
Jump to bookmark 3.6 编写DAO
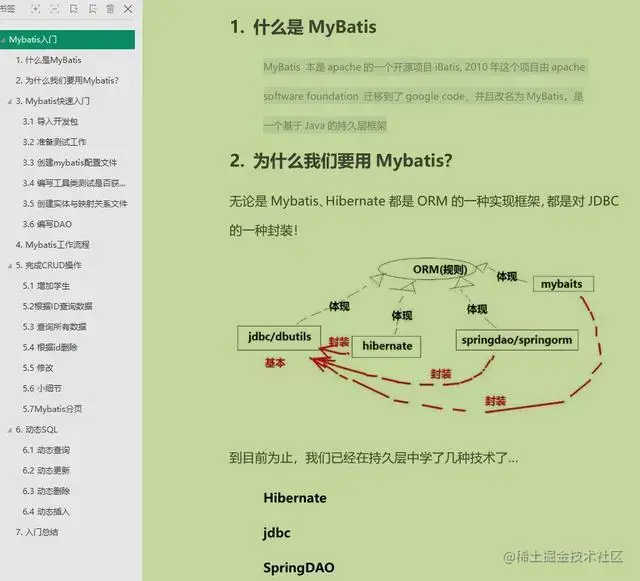[47, 224]
